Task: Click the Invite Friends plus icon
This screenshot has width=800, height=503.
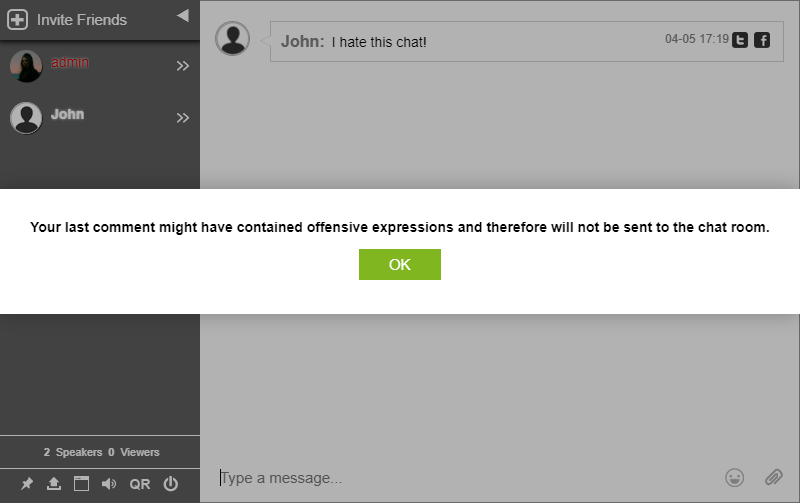Action: click(x=18, y=19)
